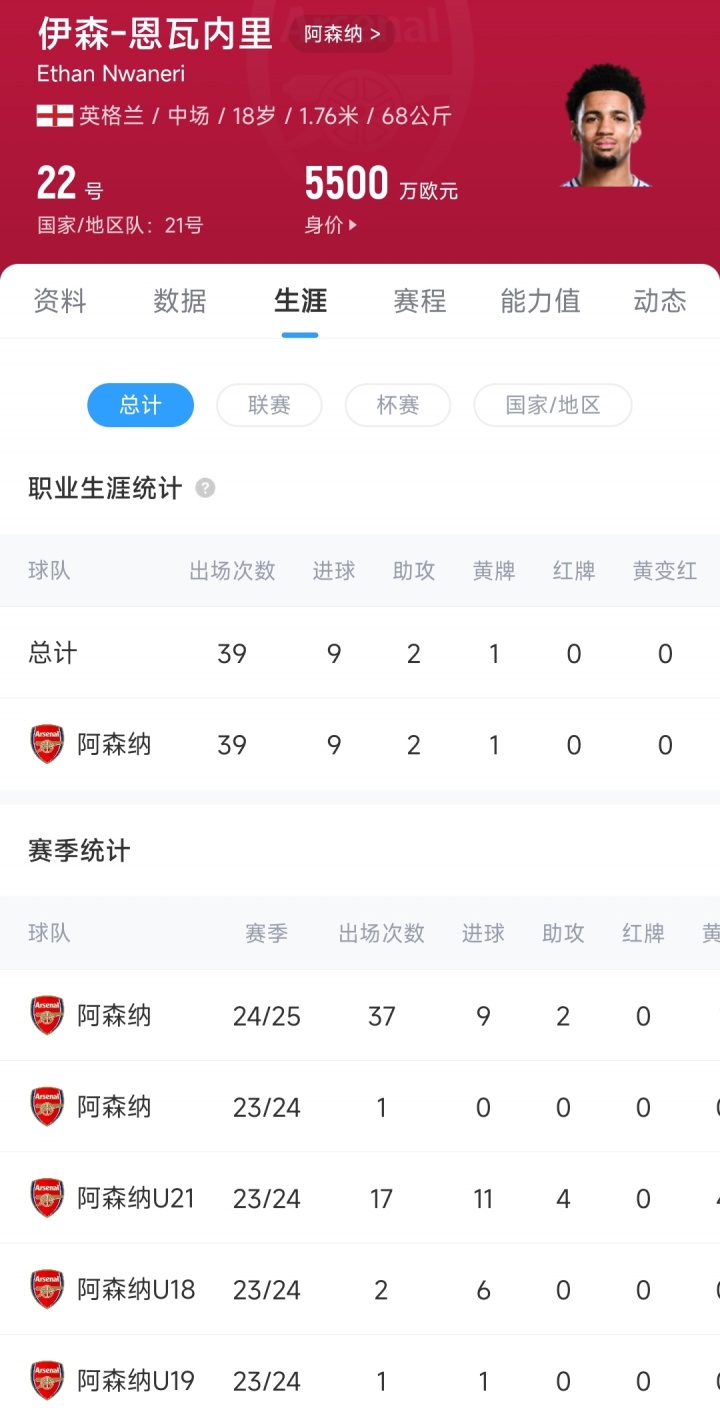Viewport: 720px width, 1408px height.
Task: Open the 能力值 tab
Action: (540, 301)
